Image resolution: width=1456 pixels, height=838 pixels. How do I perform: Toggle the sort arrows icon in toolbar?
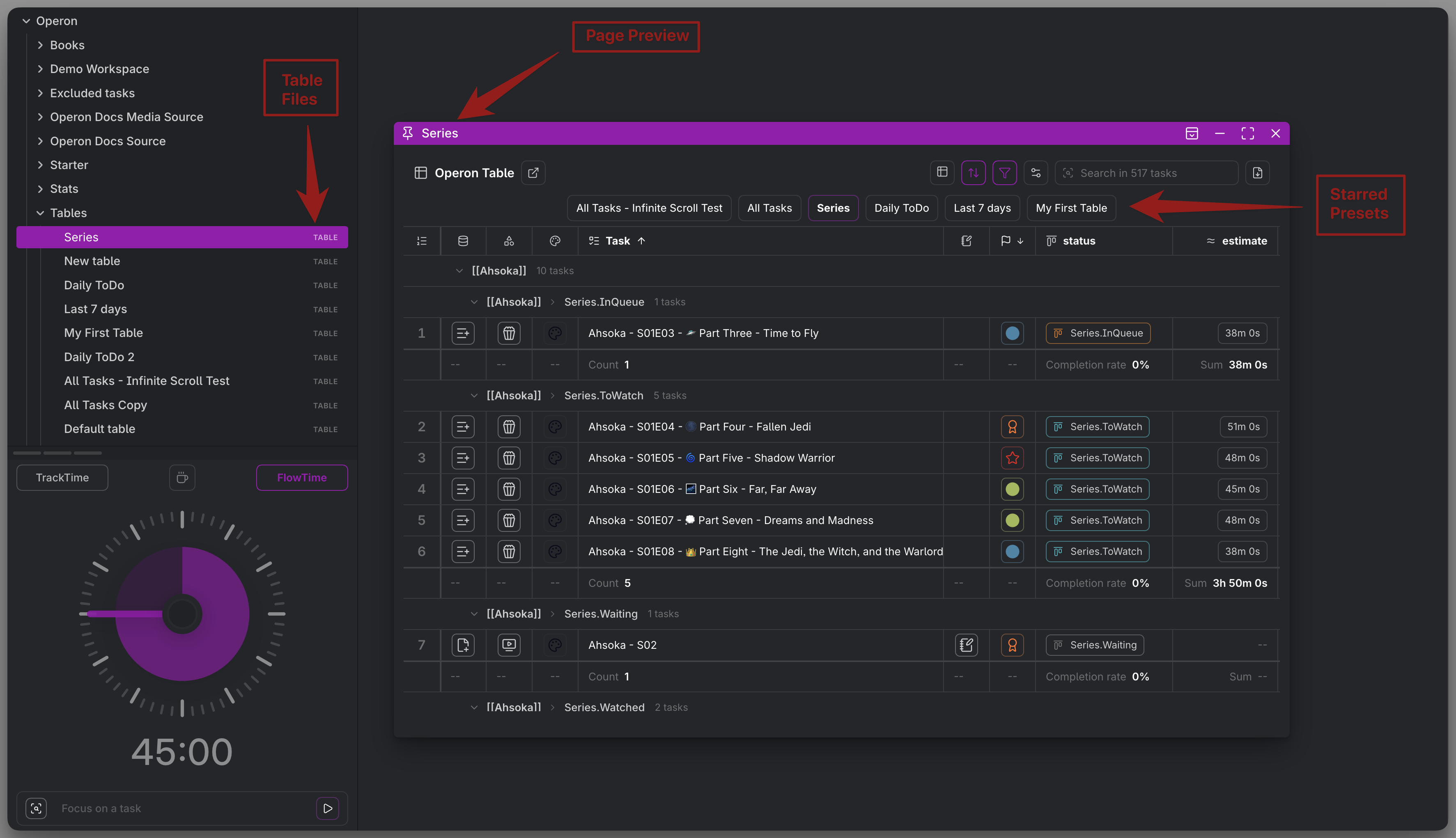point(974,173)
